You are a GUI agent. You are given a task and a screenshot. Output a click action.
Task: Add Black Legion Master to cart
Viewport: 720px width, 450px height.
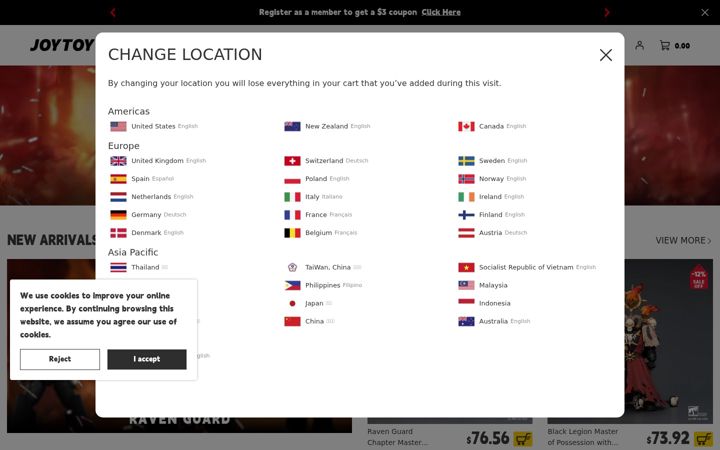tap(703, 439)
